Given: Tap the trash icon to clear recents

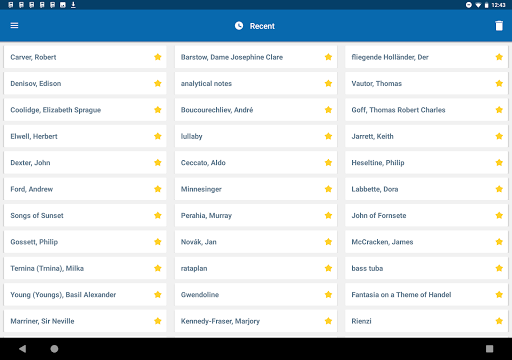Looking at the screenshot, I should point(499,26).
